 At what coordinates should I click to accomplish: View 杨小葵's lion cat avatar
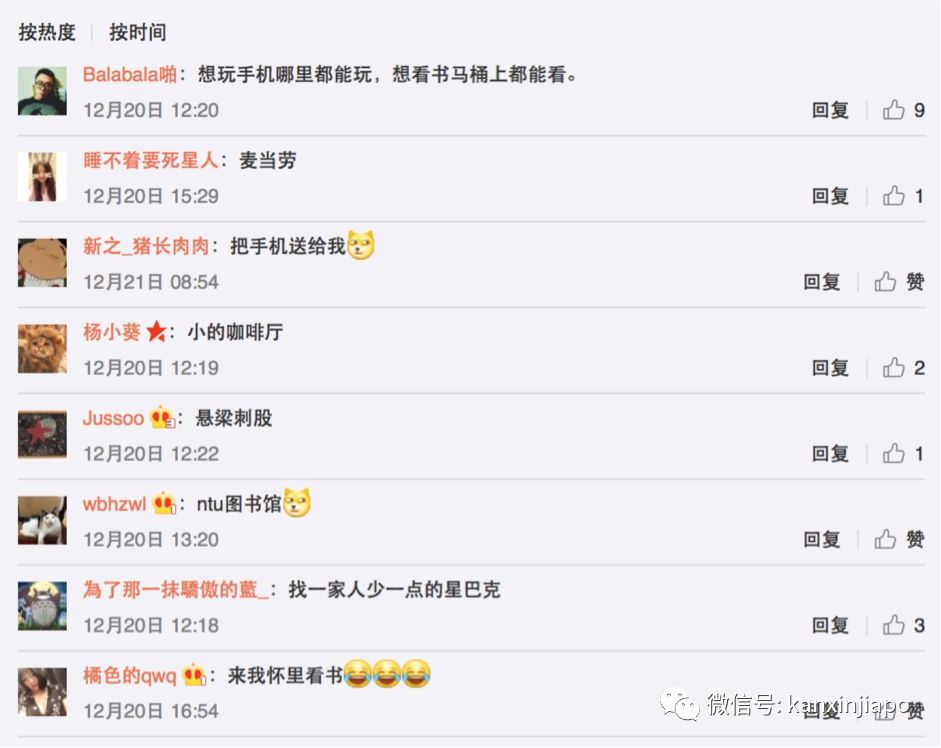[42, 349]
